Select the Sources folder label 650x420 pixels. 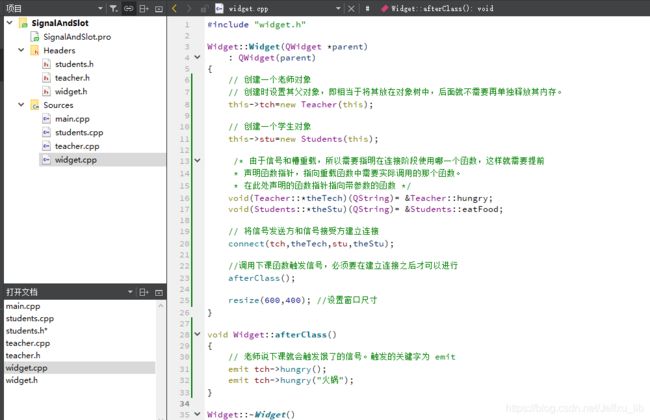58,105
